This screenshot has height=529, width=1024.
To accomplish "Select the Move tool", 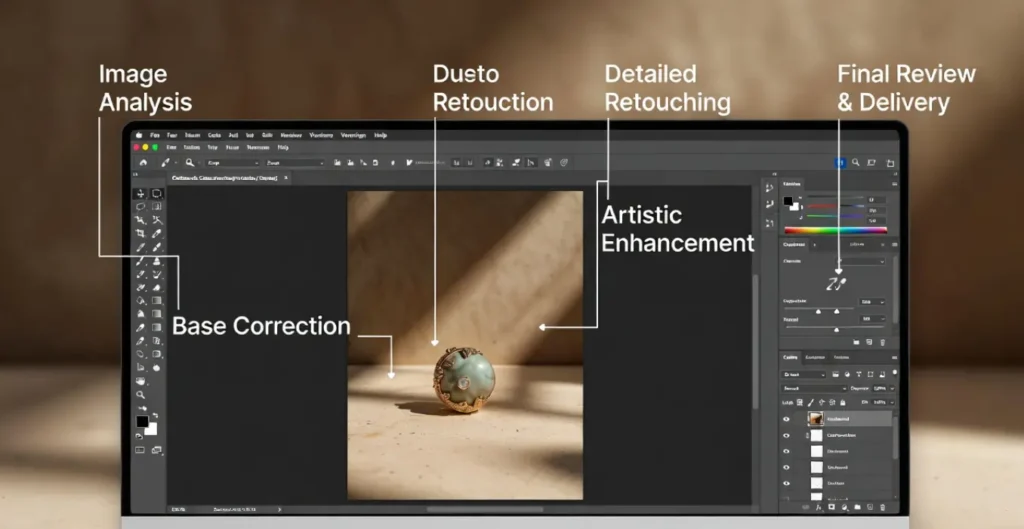I will 140,194.
